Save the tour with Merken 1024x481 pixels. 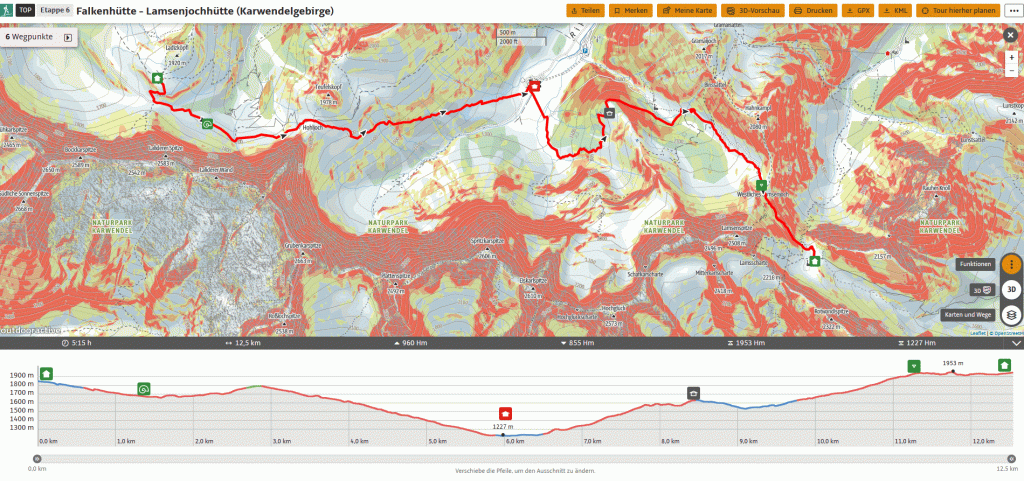pyautogui.click(x=632, y=10)
